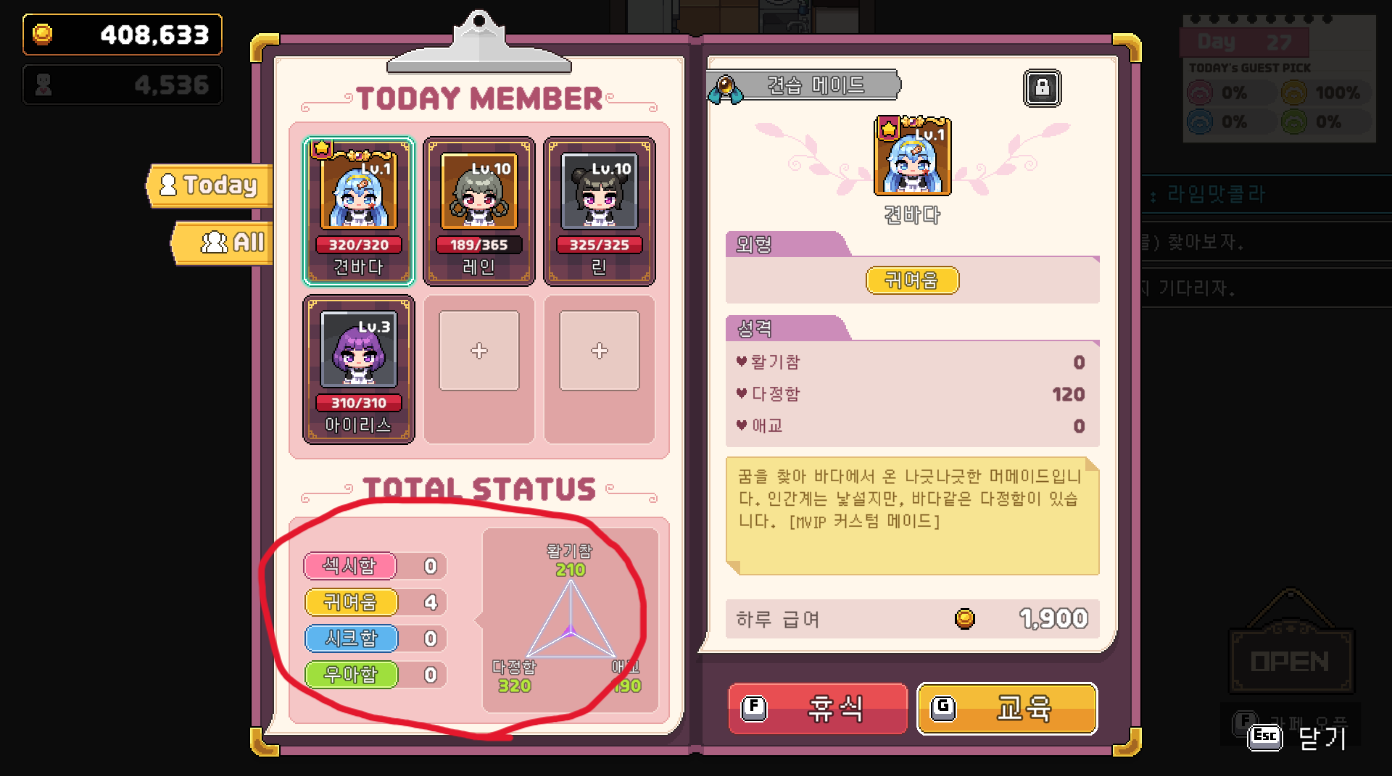Click the 견바다 portrait in detail panel

pos(912,157)
